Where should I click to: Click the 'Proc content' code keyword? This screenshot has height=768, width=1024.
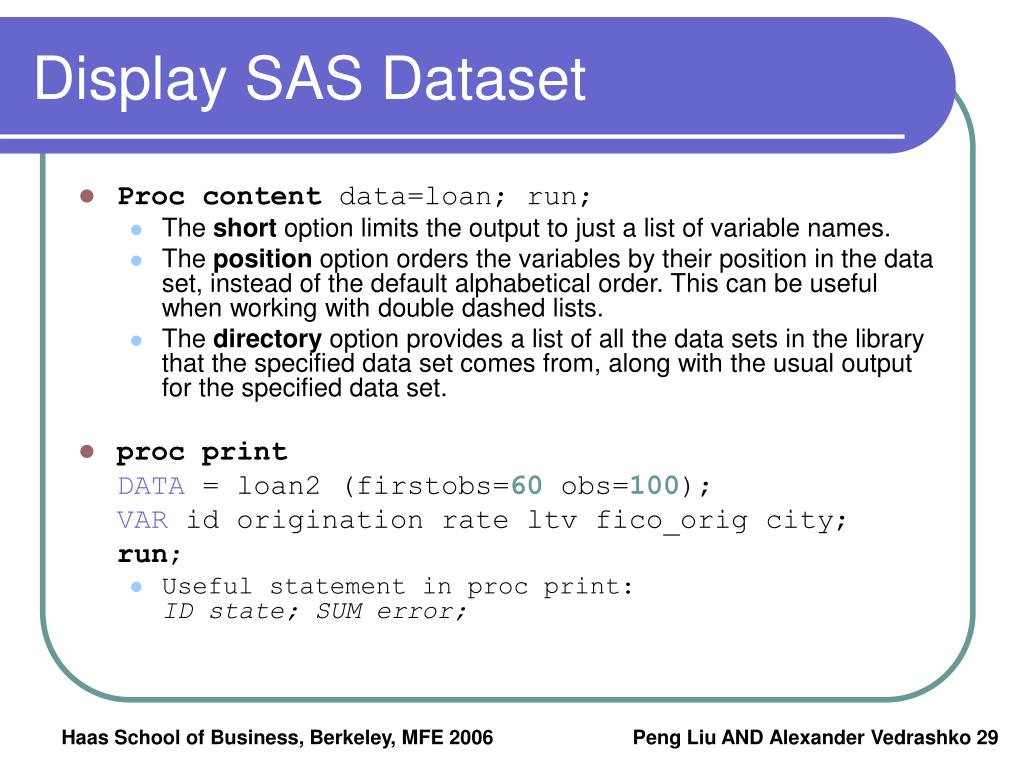(x=219, y=196)
